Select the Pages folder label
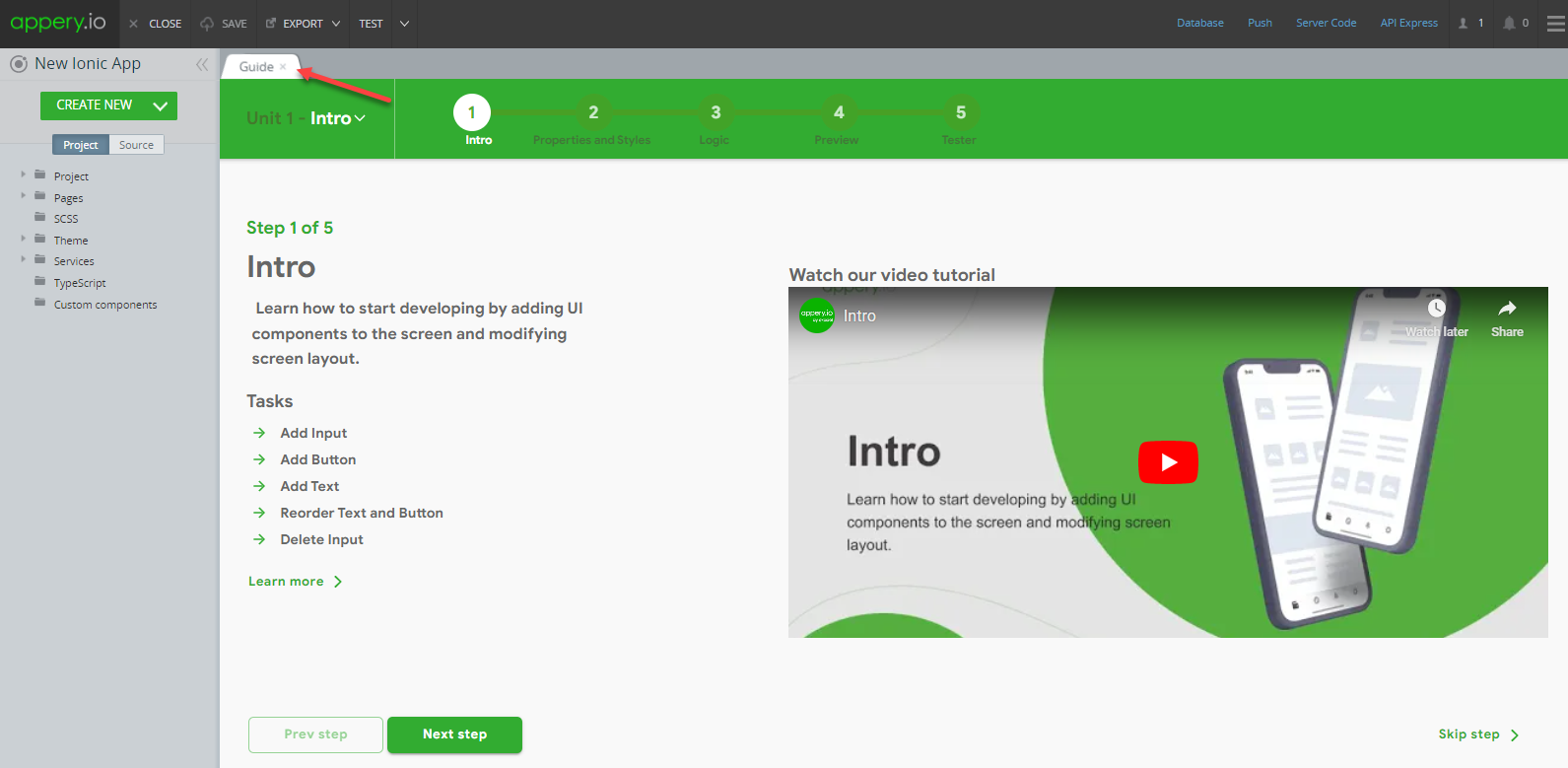Viewport: 1568px width, 768px height. pyautogui.click(x=68, y=198)
